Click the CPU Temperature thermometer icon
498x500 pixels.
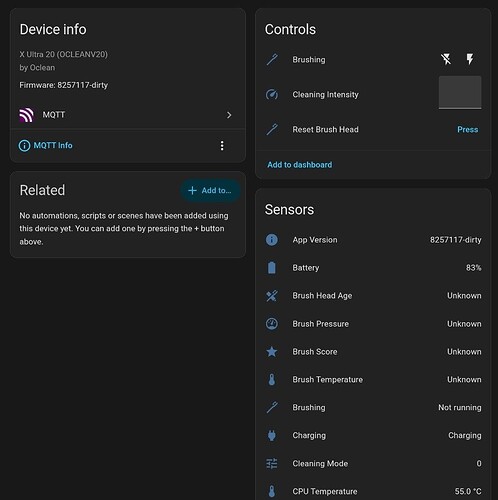272,491
